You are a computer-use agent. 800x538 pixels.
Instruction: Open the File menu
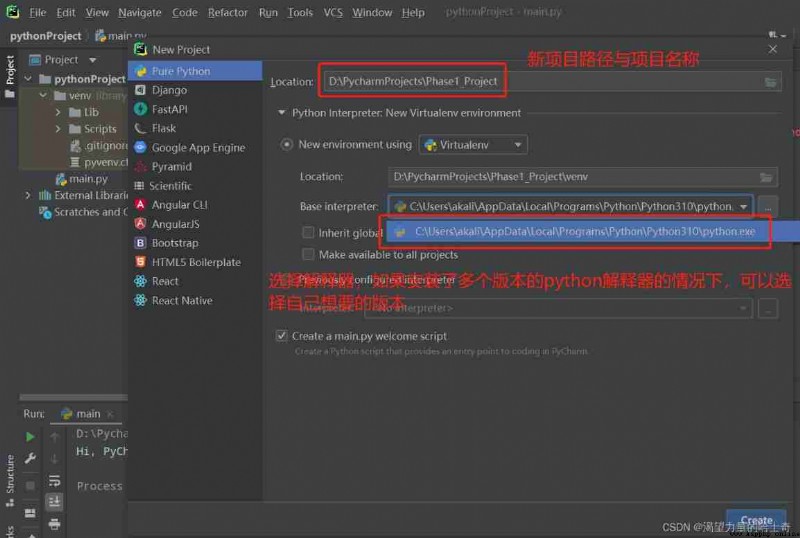(37, 12)
